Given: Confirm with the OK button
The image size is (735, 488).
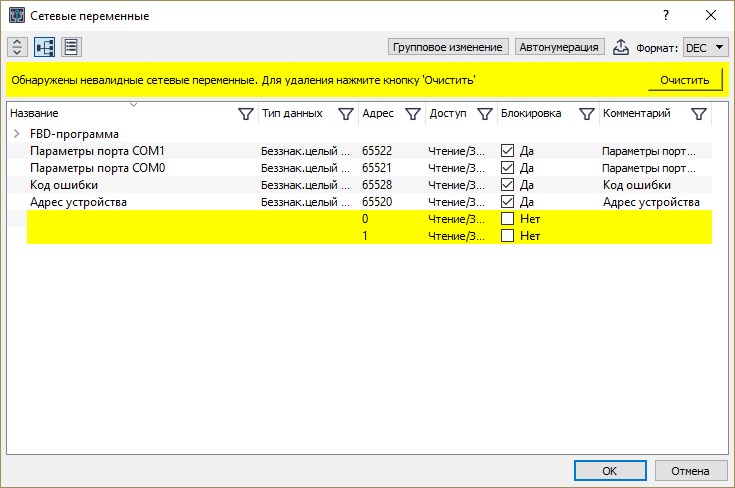Looking at the screenshot, I should click(x=610, y=470).
